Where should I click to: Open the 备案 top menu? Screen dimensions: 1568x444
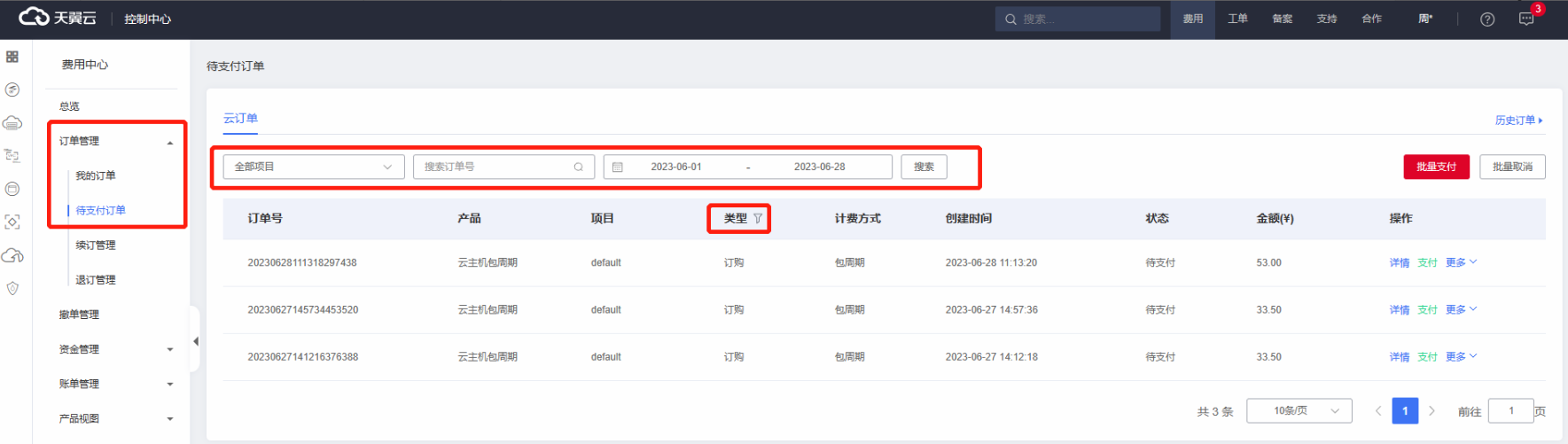(1283, 19)
